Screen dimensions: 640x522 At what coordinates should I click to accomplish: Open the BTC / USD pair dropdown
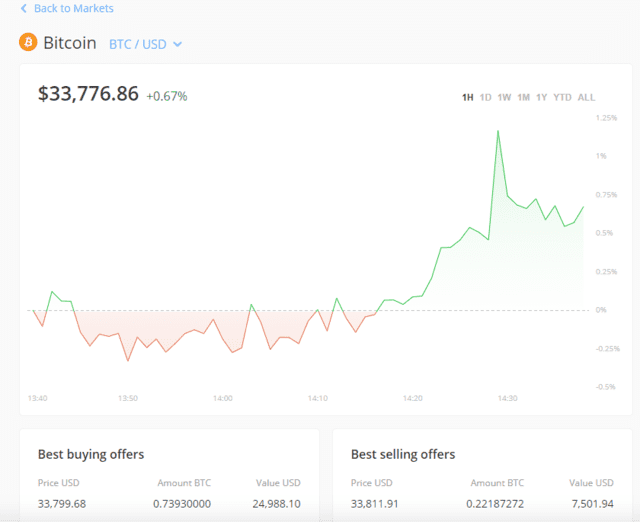click(138, 44)
